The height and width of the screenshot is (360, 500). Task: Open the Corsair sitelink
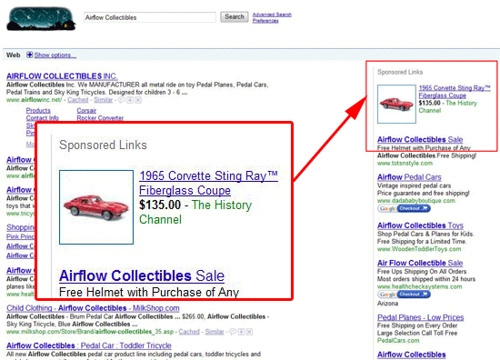(86, 110)
